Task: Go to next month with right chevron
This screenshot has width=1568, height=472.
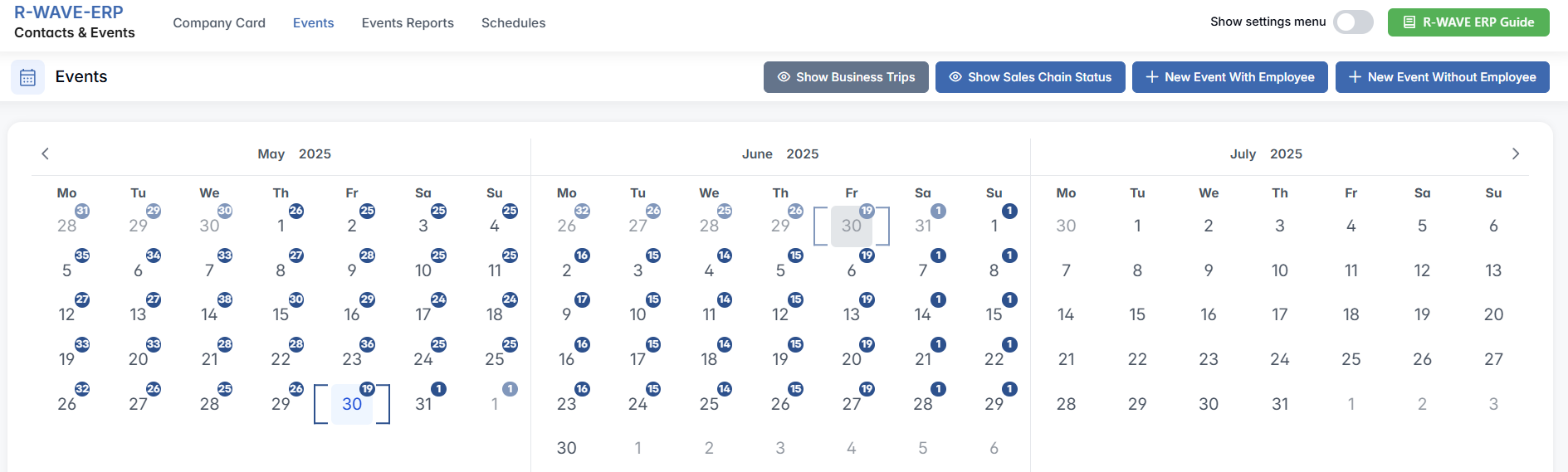Action: (x=1515, y=153)
